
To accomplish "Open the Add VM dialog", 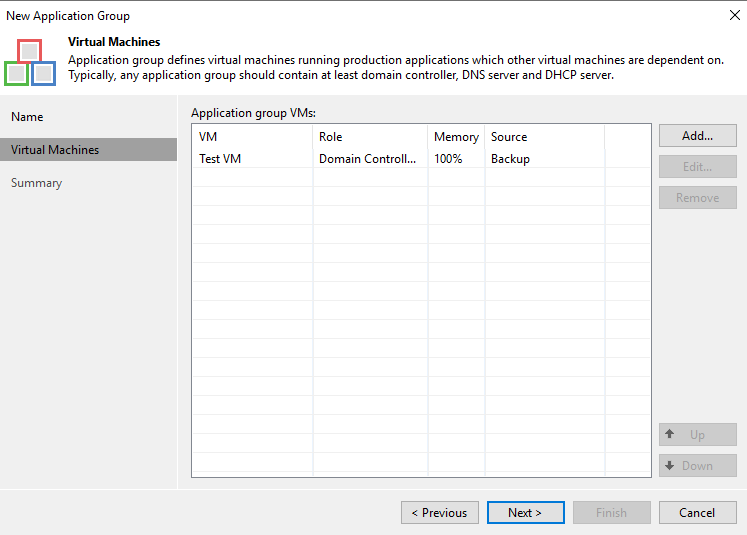I will (x=697, y=136).
